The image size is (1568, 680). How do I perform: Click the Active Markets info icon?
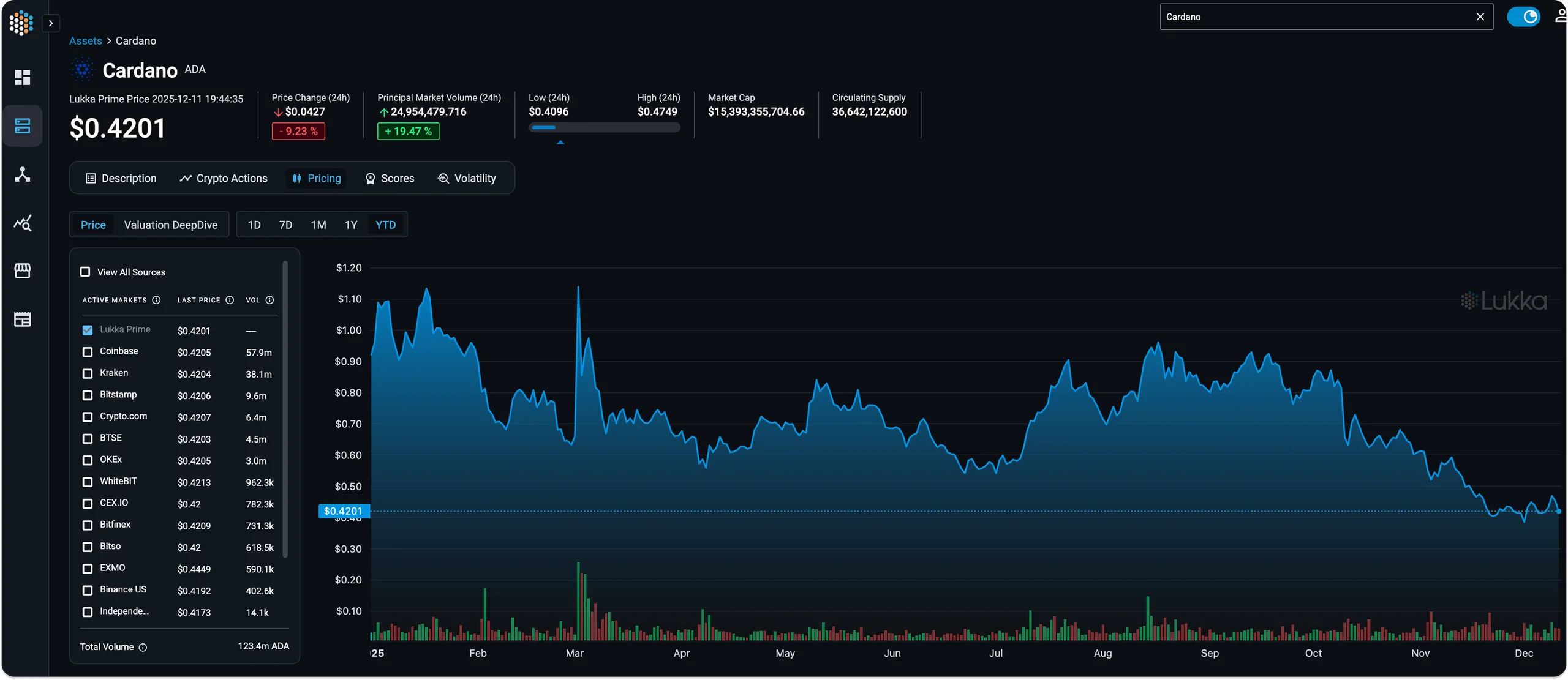[x=156, y=300]
